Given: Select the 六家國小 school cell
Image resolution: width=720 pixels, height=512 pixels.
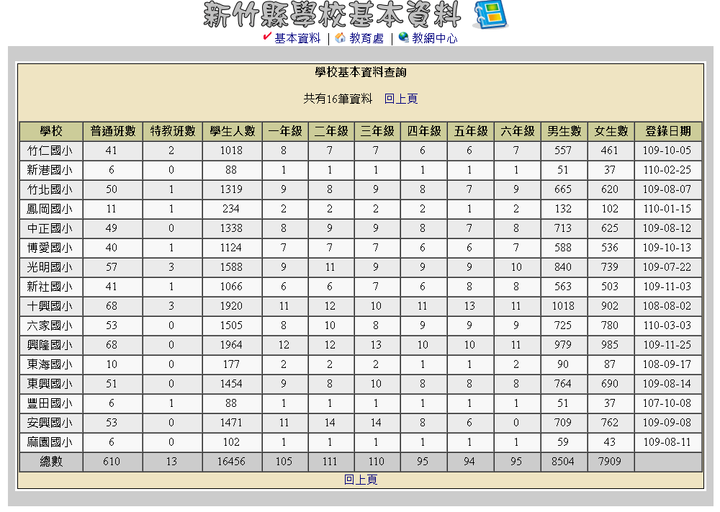Looking at the screenshot, I should coord(51,326).
